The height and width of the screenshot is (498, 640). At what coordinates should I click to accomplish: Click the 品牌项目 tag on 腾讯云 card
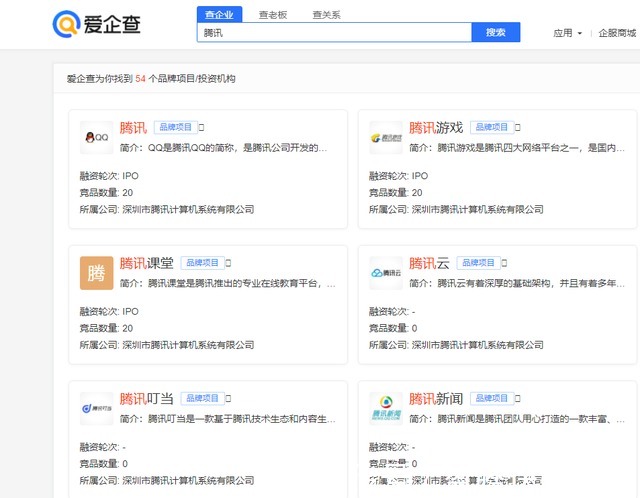coord(478,263)
